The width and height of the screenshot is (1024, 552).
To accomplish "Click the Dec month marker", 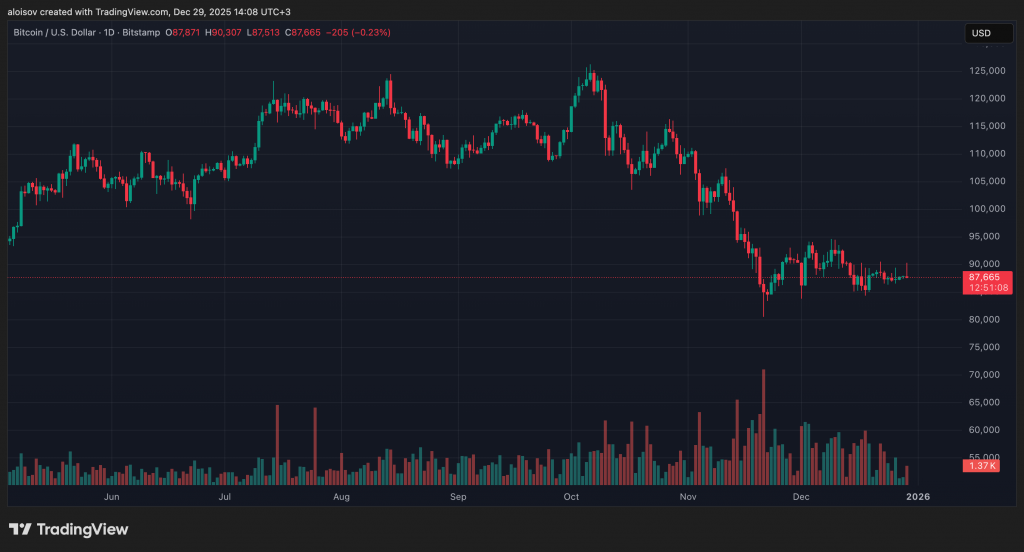I will pyautogui.click(x=801, y=496).
